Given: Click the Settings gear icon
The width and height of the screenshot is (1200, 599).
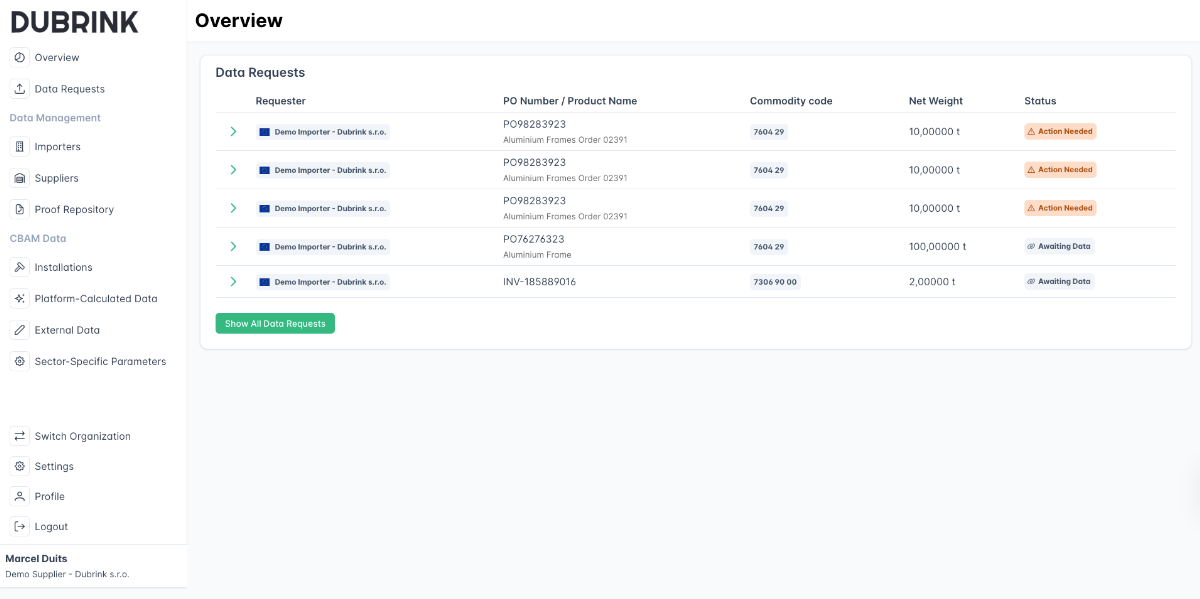Looking at the screenshot, I should (x=19, y=466).
